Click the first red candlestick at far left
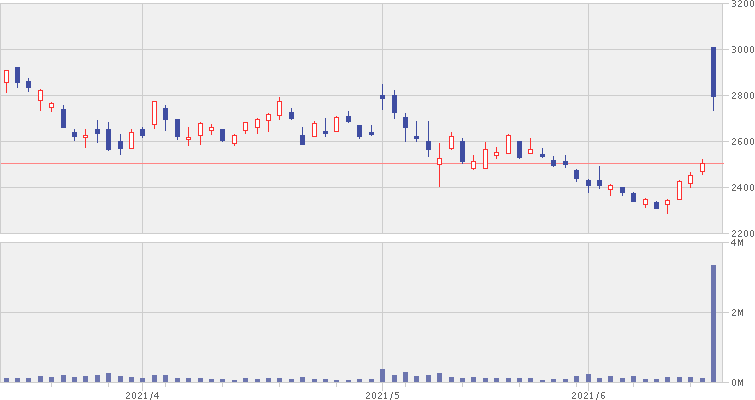The height and width of the screenshot is (400, 755). [6, 76]
